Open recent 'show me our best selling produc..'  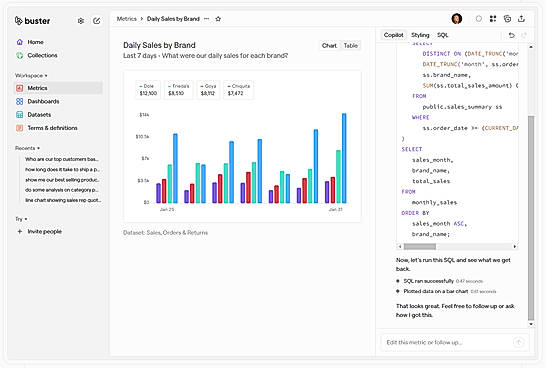pos(62,180)
